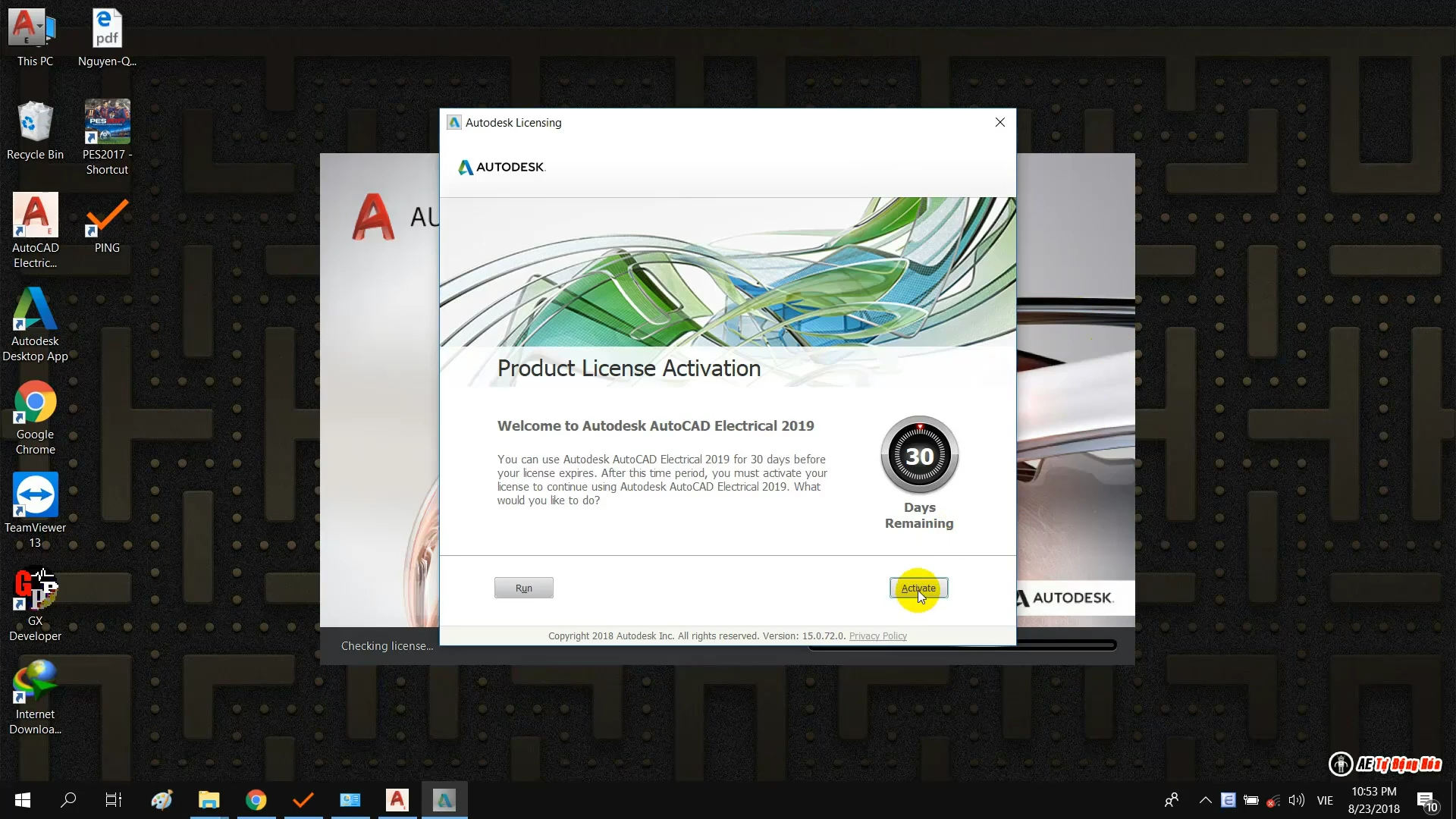Click "Welcome to Autodesk AutoCAD Electrical 2019" text
Screen dimensions: 1456x819
[656, 426]
